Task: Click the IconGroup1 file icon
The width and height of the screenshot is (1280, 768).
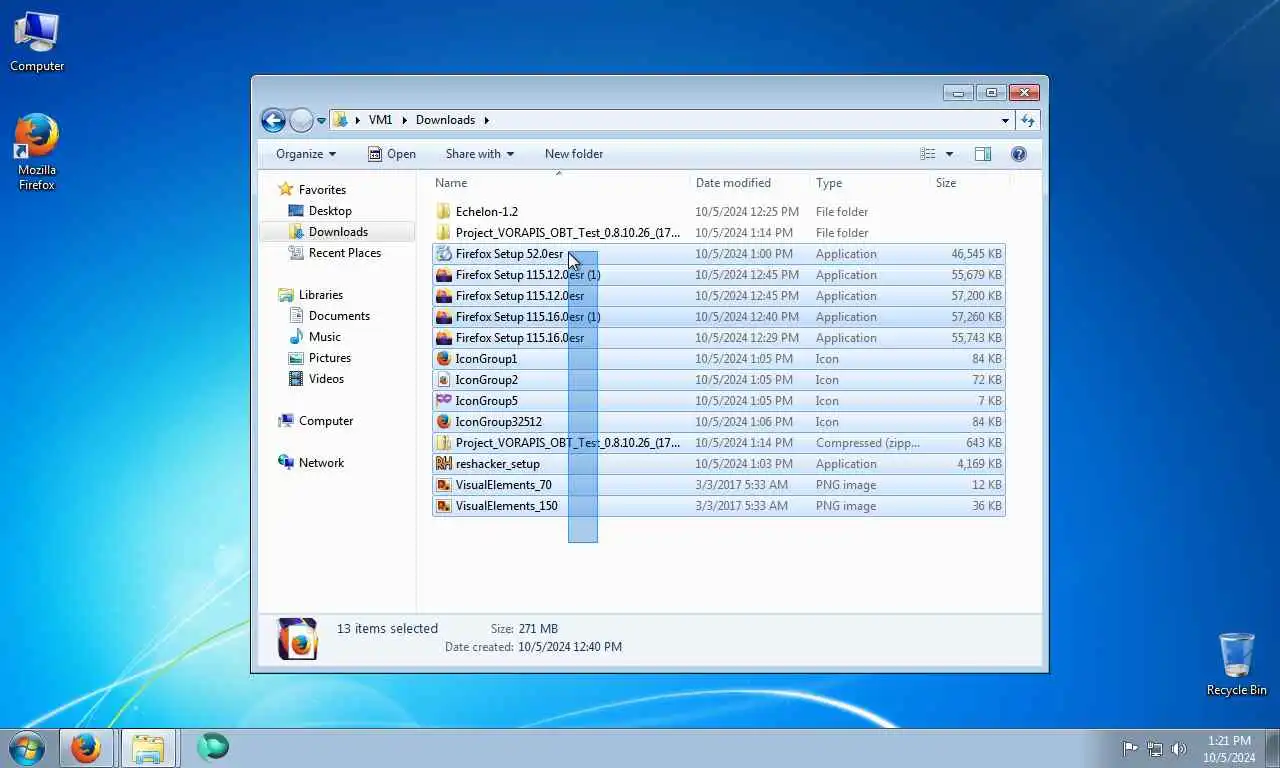Action: click(444, 359)
